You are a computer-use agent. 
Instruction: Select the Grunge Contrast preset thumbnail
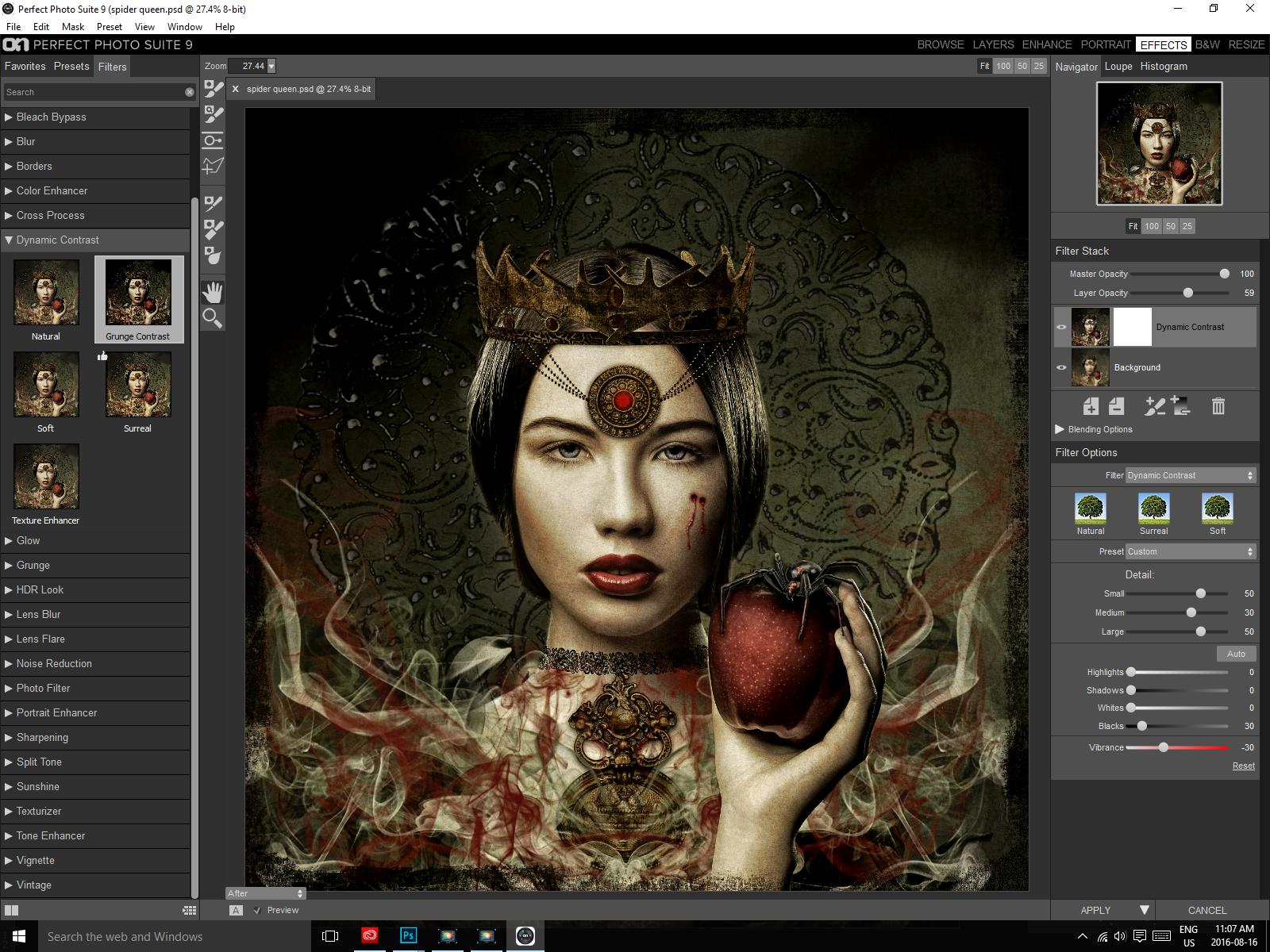[x=137, y=293]
